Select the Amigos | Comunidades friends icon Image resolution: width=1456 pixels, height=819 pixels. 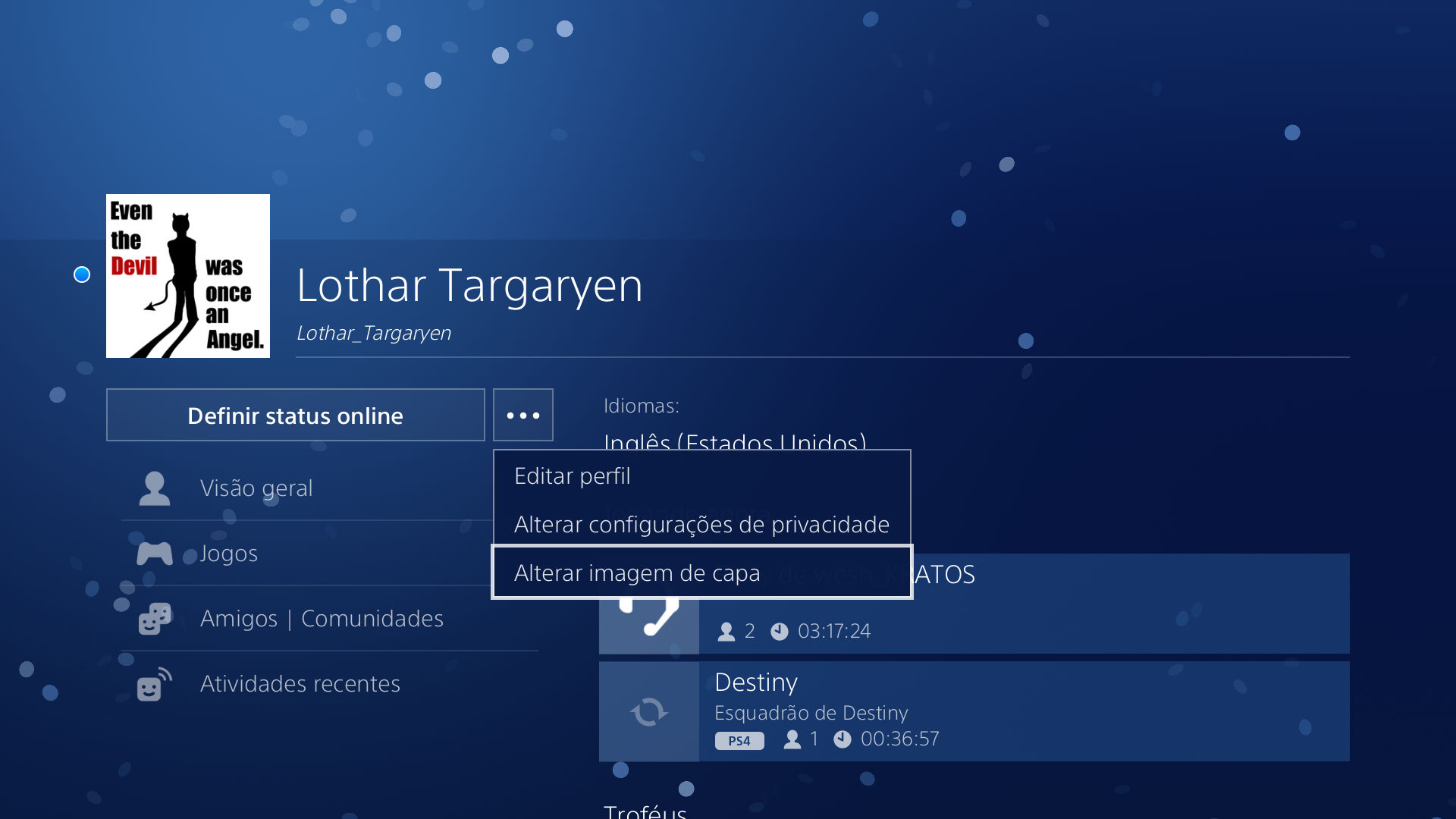coord(155,619)
